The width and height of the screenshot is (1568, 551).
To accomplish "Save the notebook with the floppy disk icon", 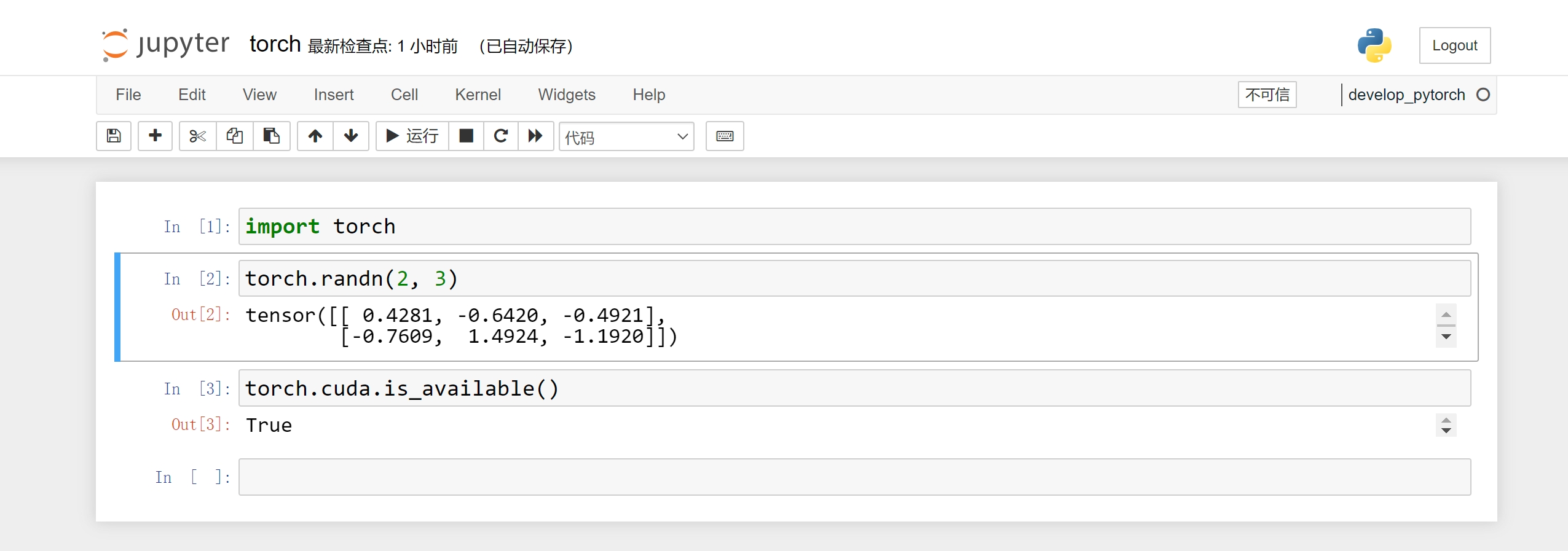I will point(114,136).
